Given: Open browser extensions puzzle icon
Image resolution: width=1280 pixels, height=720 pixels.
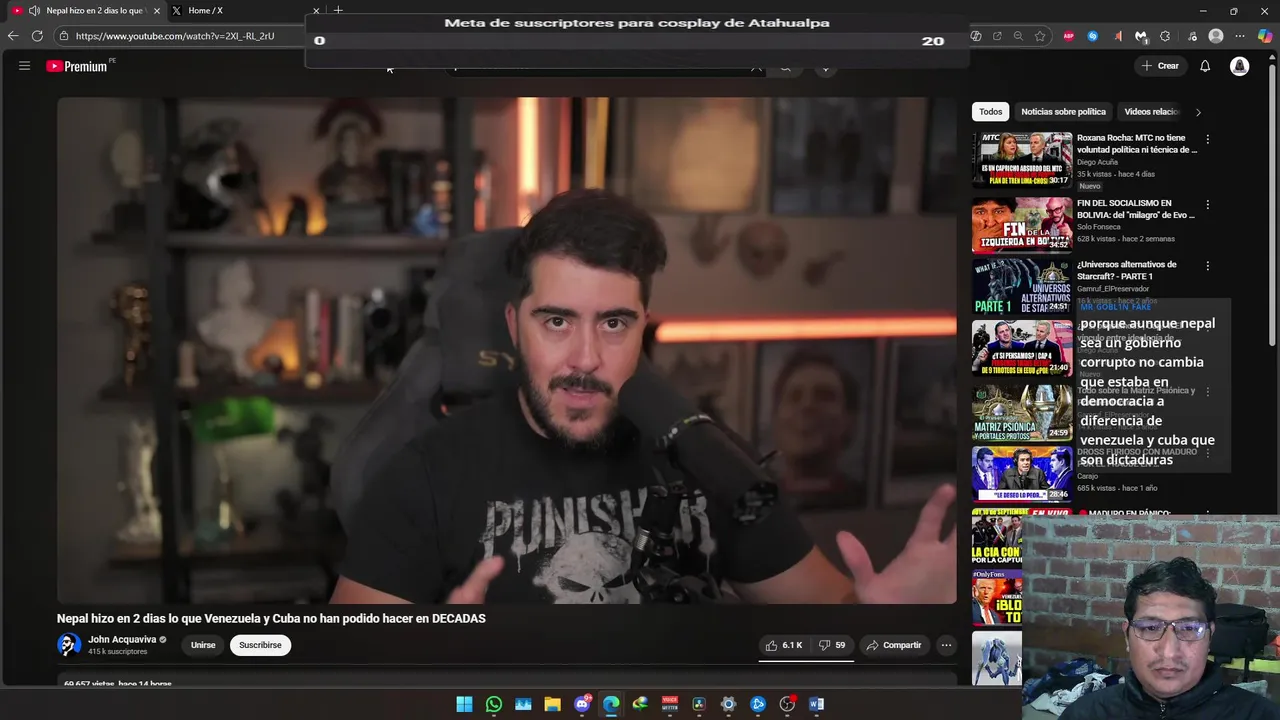Looking at the screenshot, I should click(x=1165, y=36).
